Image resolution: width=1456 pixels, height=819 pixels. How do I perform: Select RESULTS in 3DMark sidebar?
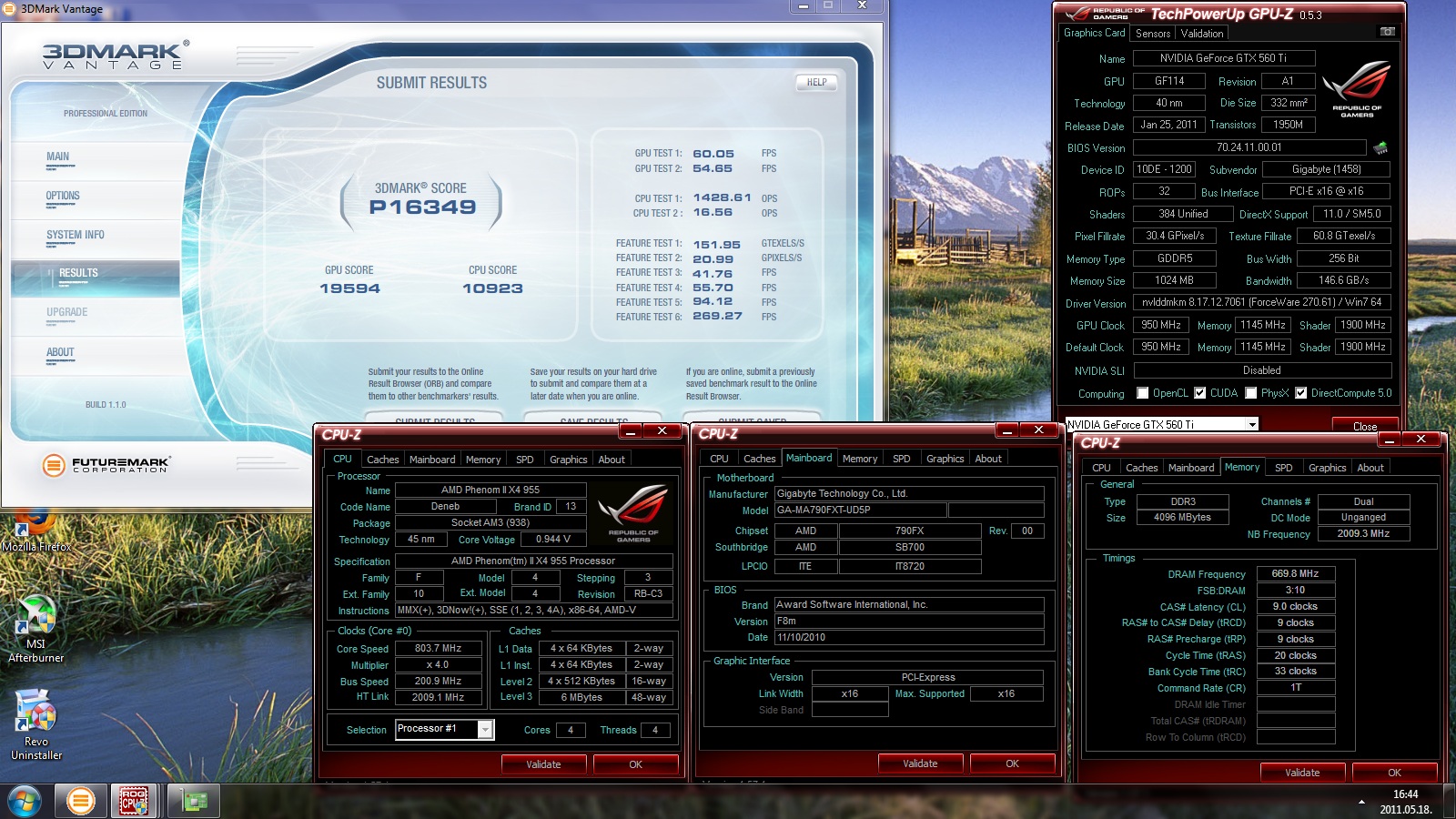coord(78,274)
